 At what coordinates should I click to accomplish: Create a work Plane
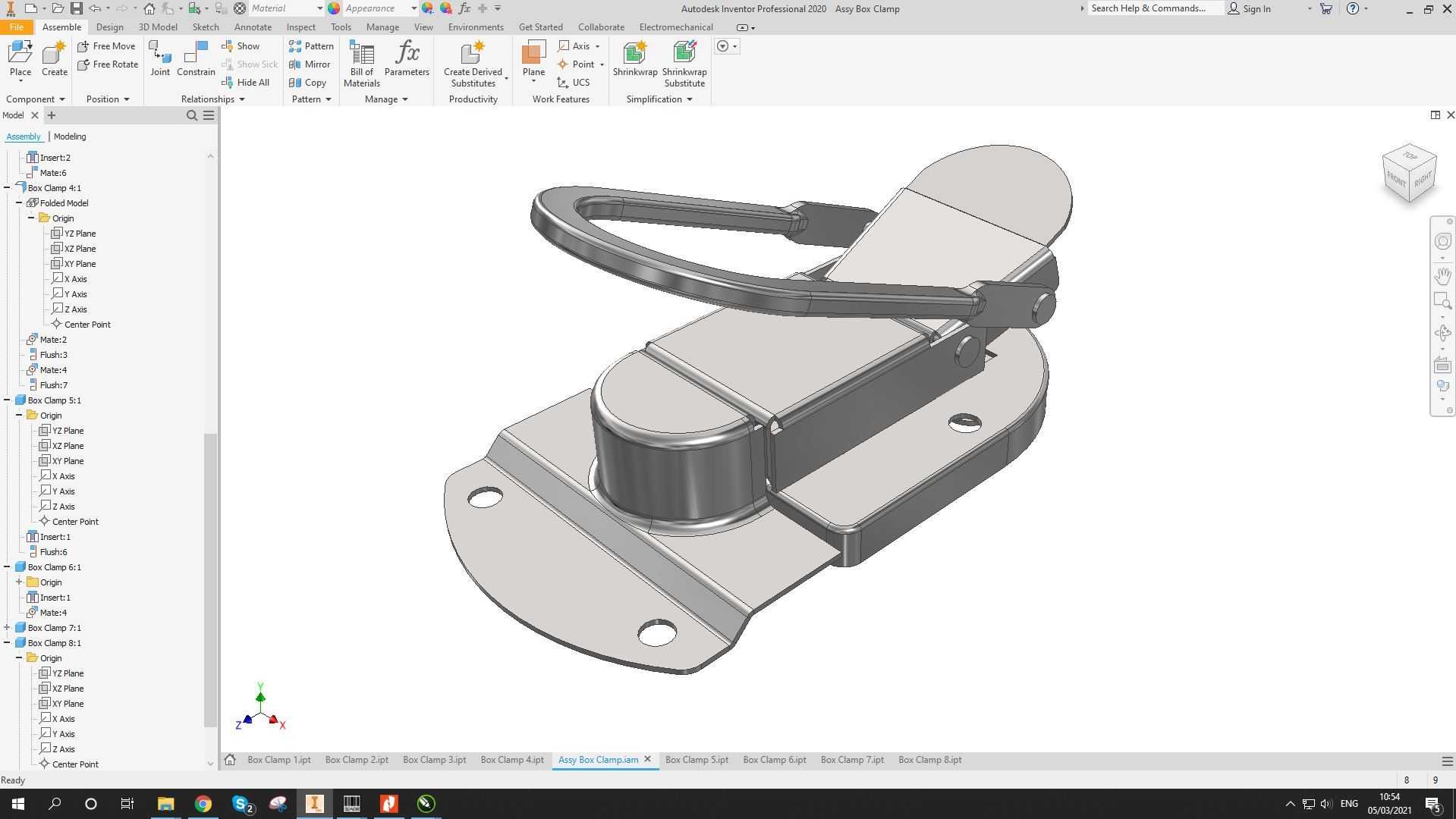tap(533, 60)
